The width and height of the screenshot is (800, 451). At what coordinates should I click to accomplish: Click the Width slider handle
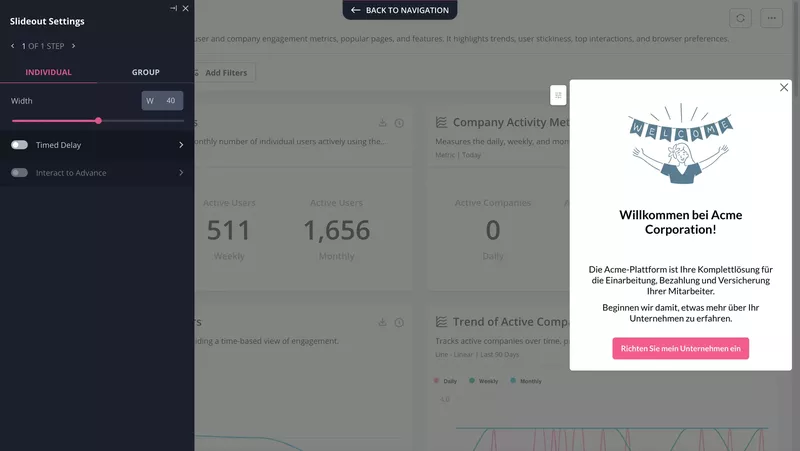click(98, 120)
